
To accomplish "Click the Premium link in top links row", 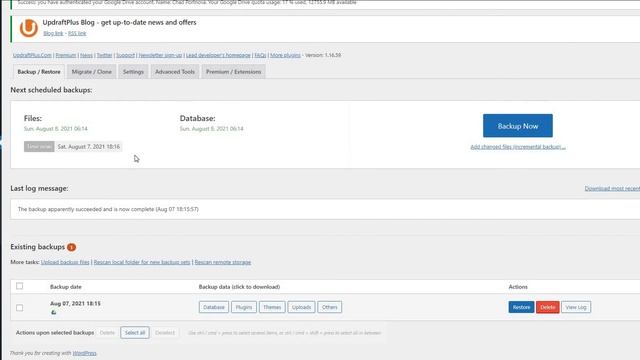I will click(x=66, y=55).
